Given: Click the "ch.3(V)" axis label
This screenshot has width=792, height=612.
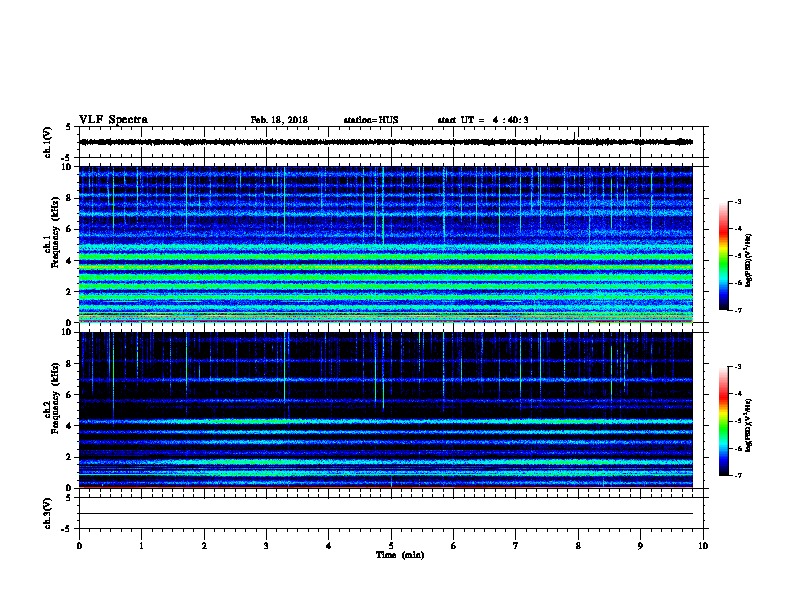Looking at the screenshot, I should (x=47, y=513).
